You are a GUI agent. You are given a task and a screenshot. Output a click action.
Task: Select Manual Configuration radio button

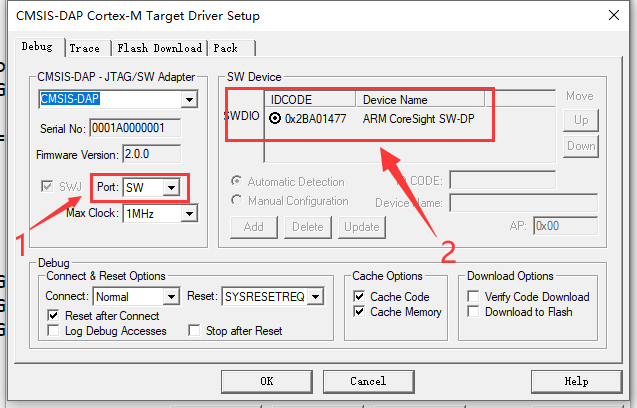pyautogui.click(x=236, y=200)
